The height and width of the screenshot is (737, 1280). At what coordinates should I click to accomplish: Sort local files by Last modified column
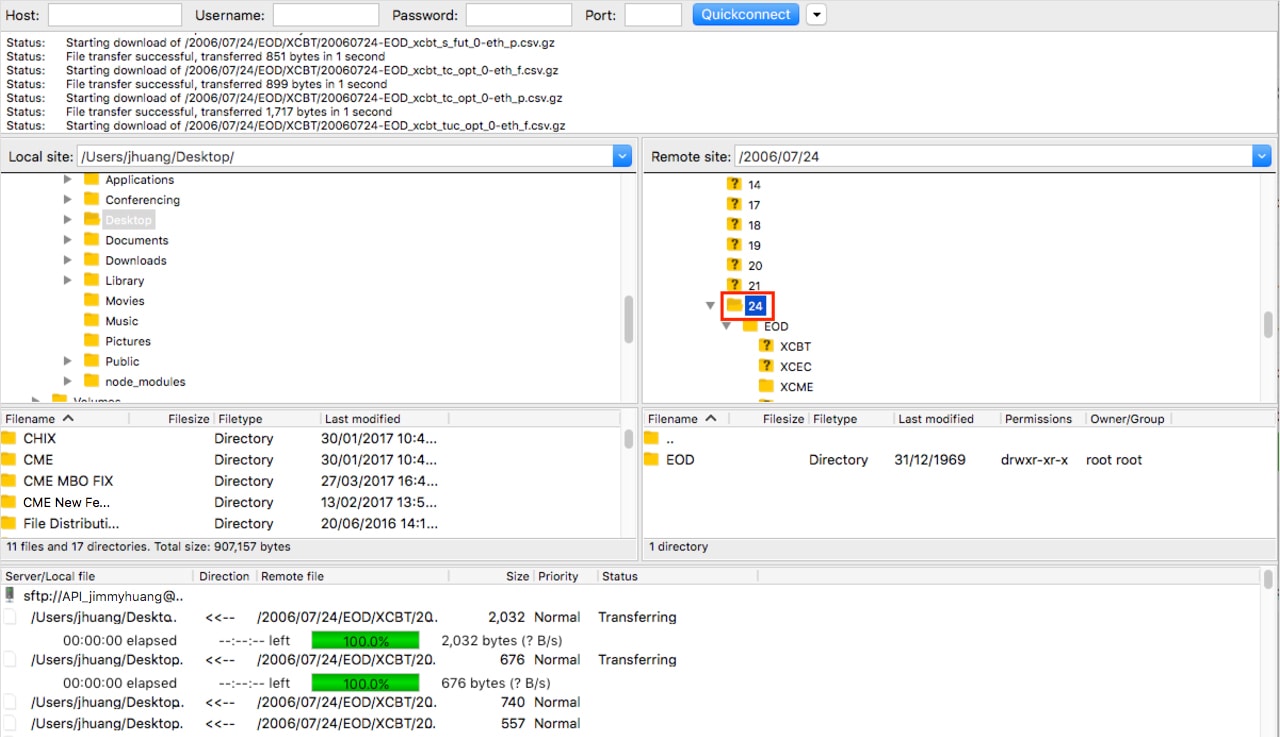pos(362,419)
